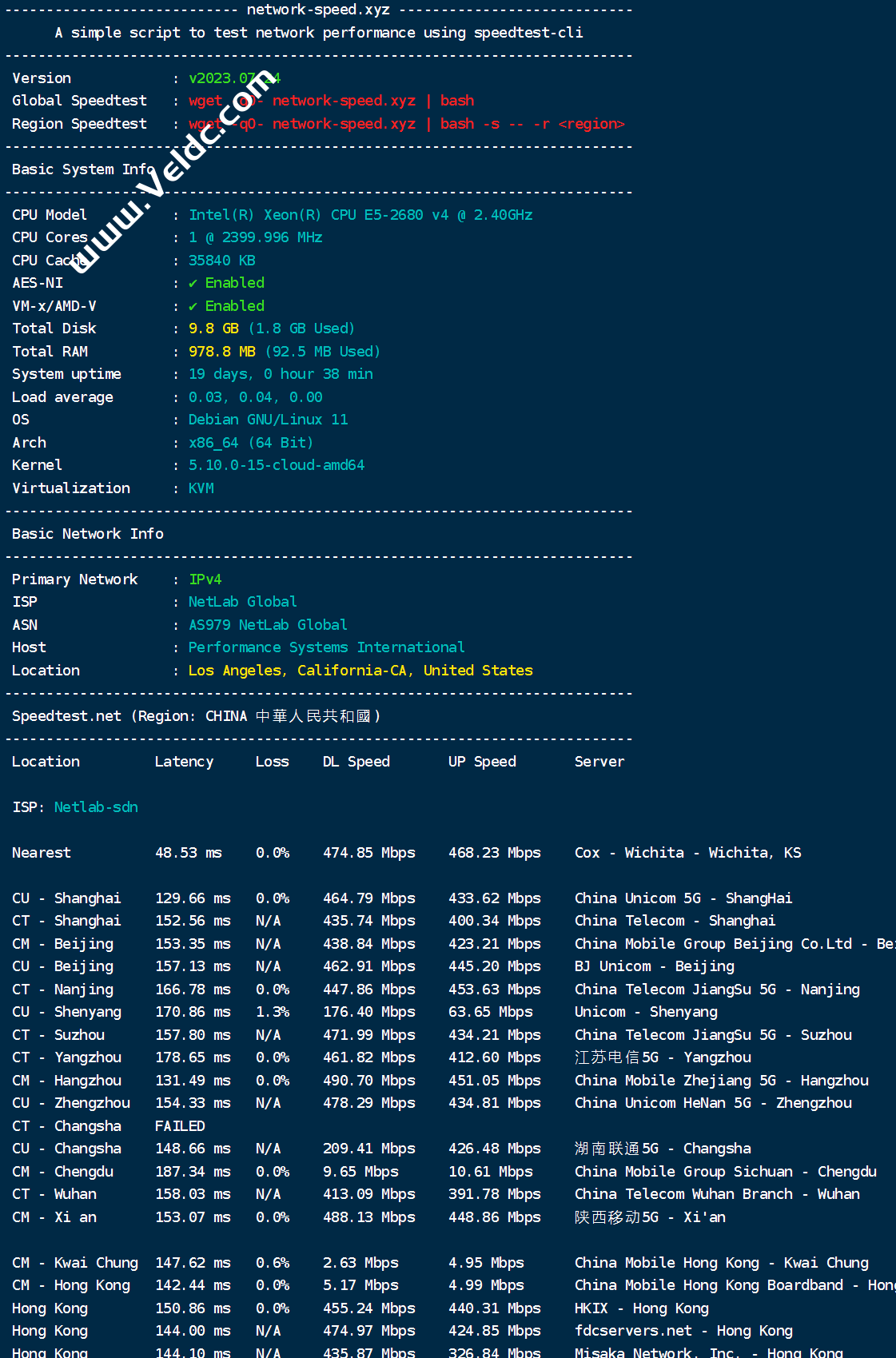Click the www.Veidc.com watermark text
This screenshot has height=1358, width=896.
[174, 173]
